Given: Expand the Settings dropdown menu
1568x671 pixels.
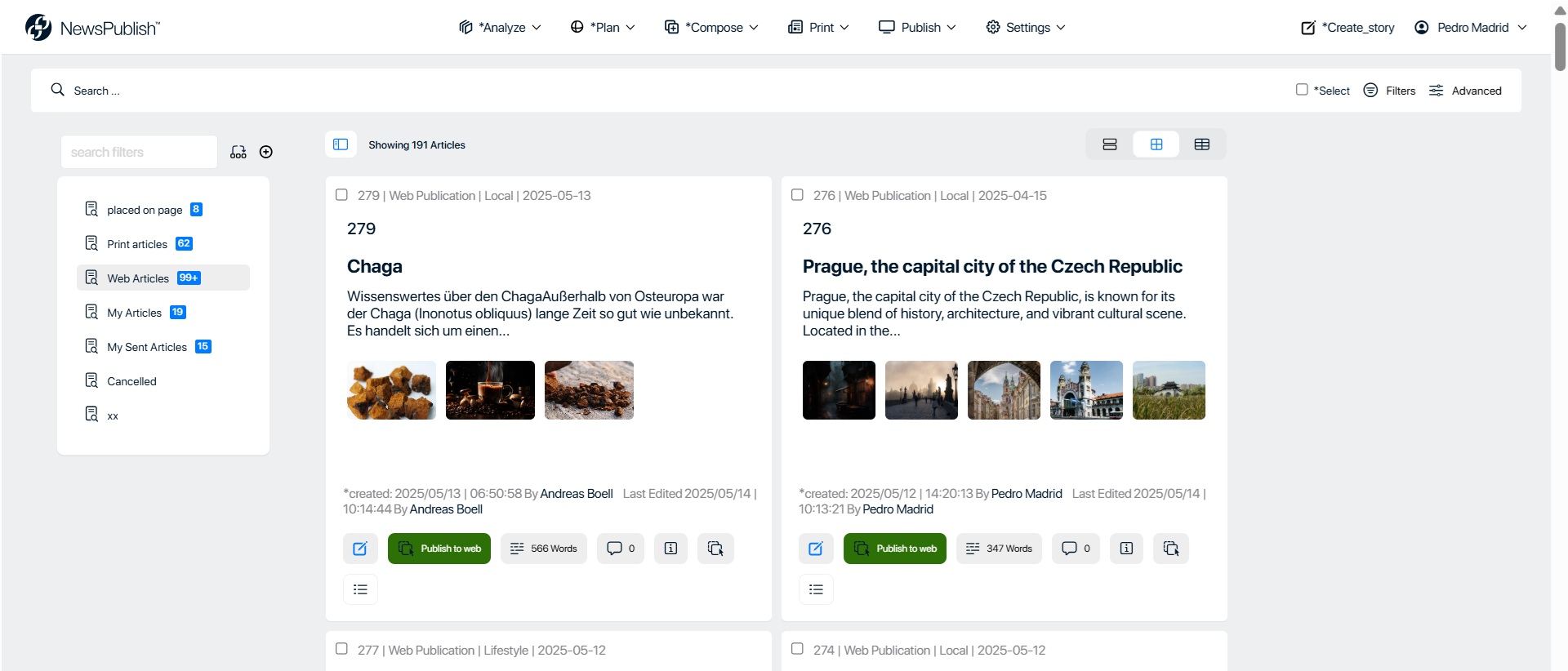Looking at the screenshot, I should [x=1026, y=27].
